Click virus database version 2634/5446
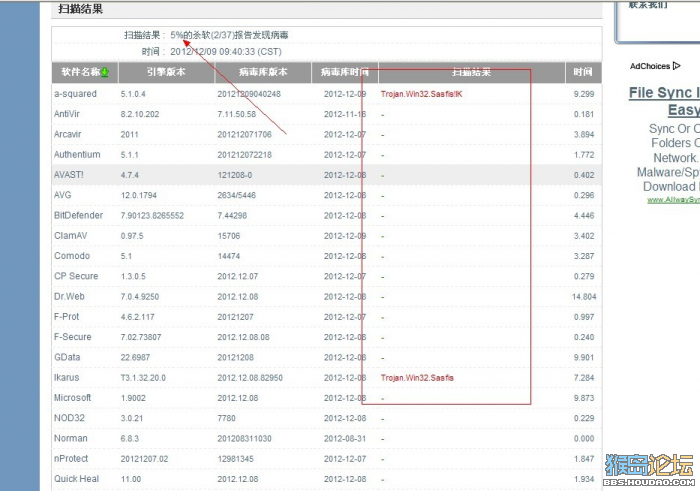Image resolution: width=700 pixels, height=491 pixels. pos(237,196)
